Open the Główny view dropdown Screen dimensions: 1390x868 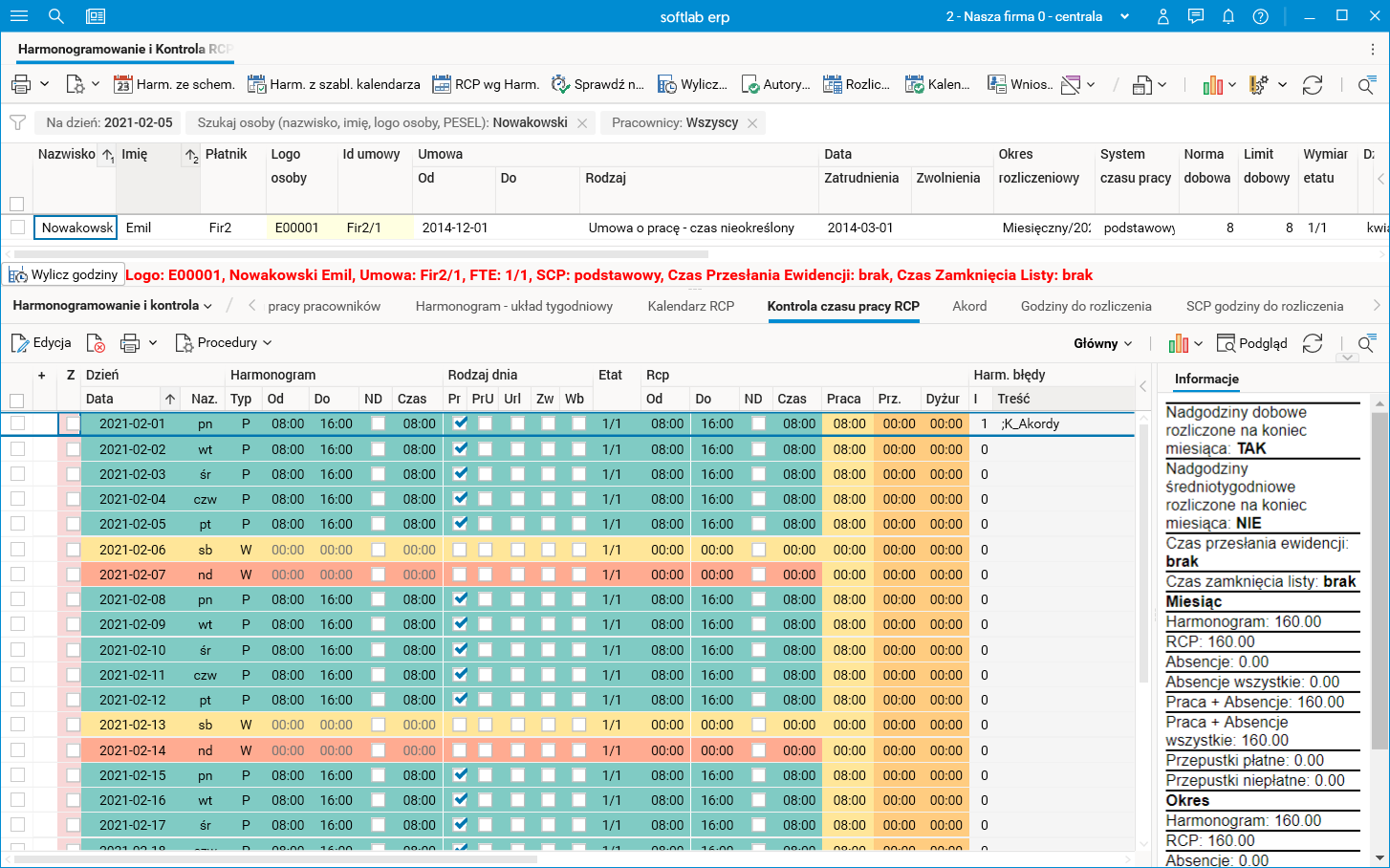click(1102, 343)
